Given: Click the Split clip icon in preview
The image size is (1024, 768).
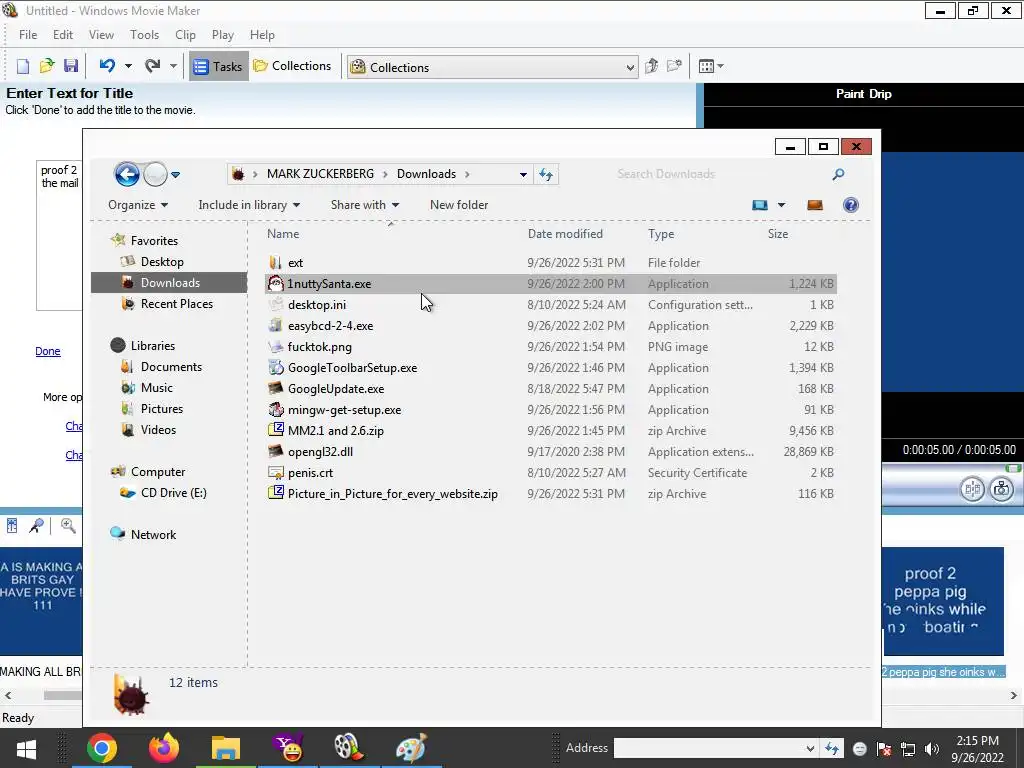Looking at the screenshot, I should pos(972,489).
